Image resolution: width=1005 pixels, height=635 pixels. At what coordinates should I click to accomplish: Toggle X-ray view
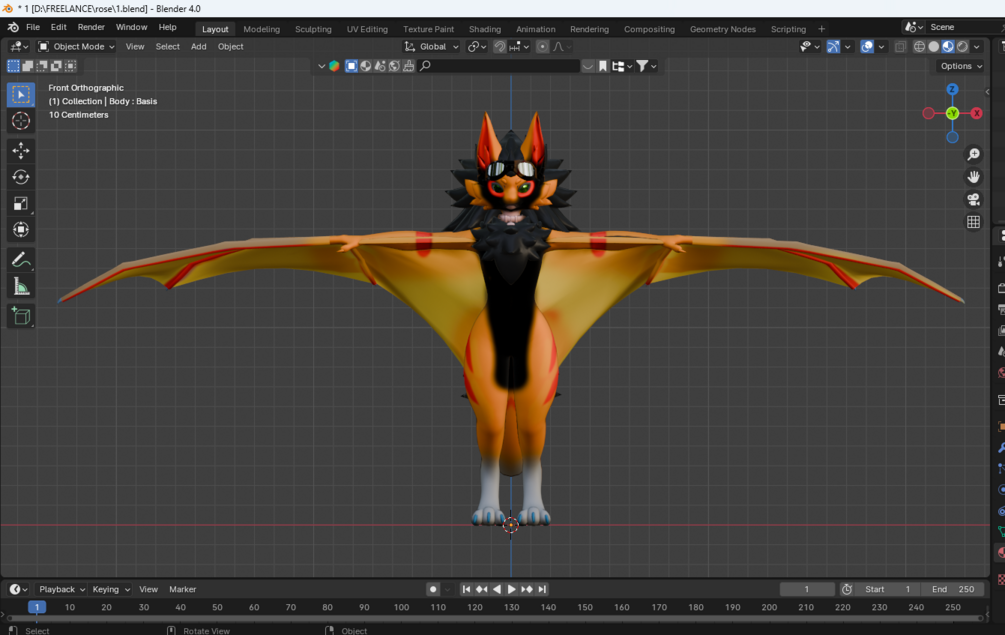point(900,47)
